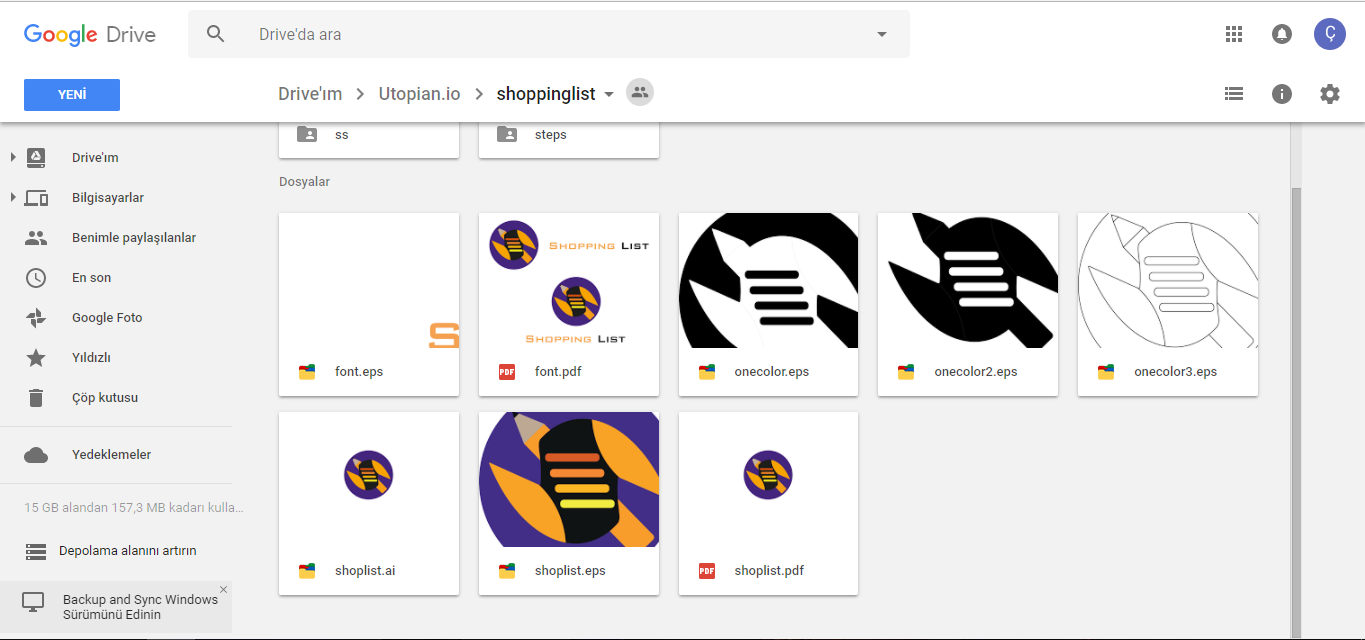Click the search magnifier icon
Screen dimensions: 1365x640
tap(216, 34)
